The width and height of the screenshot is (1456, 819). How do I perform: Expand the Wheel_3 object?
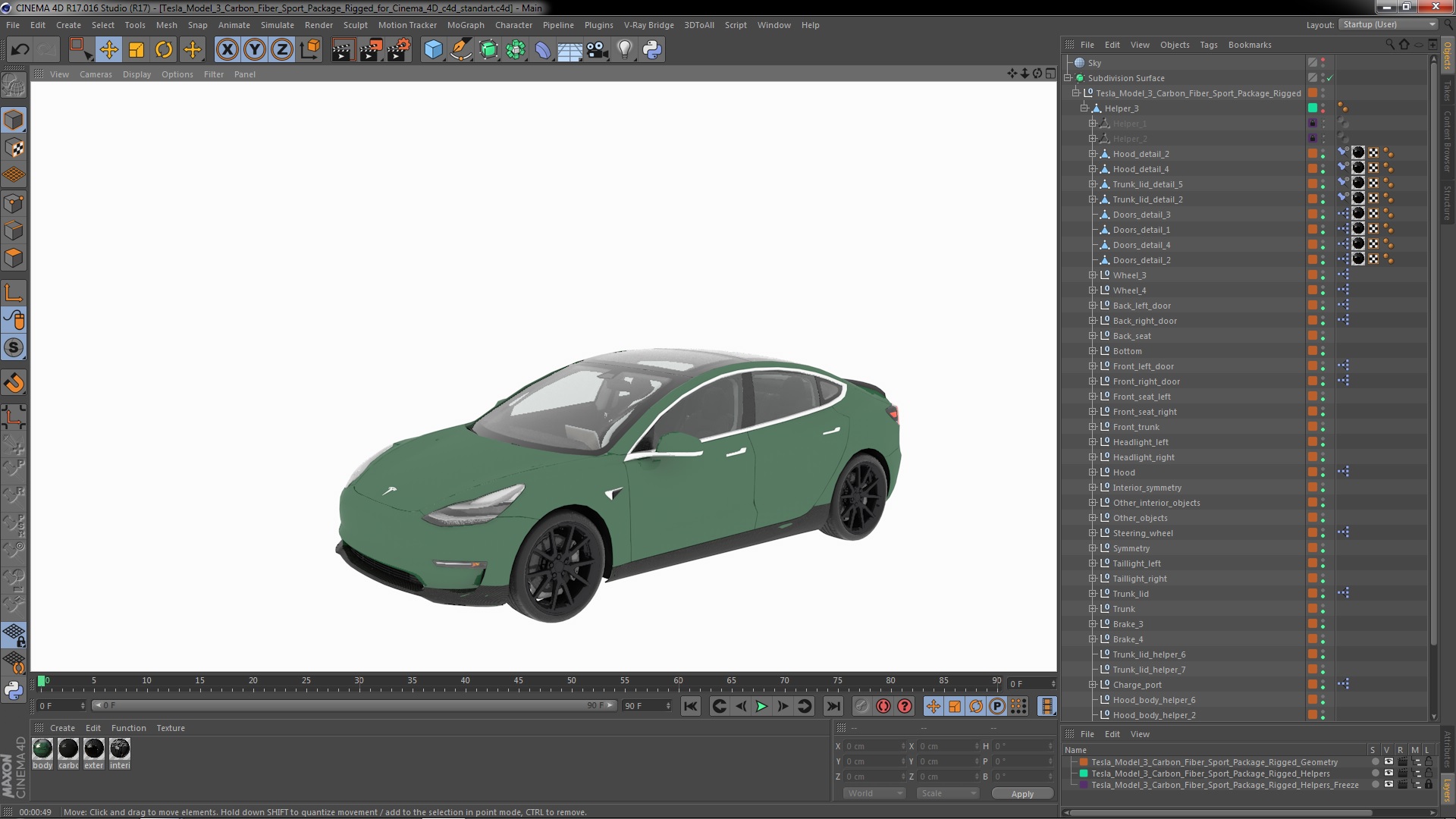click(1093, 275)
